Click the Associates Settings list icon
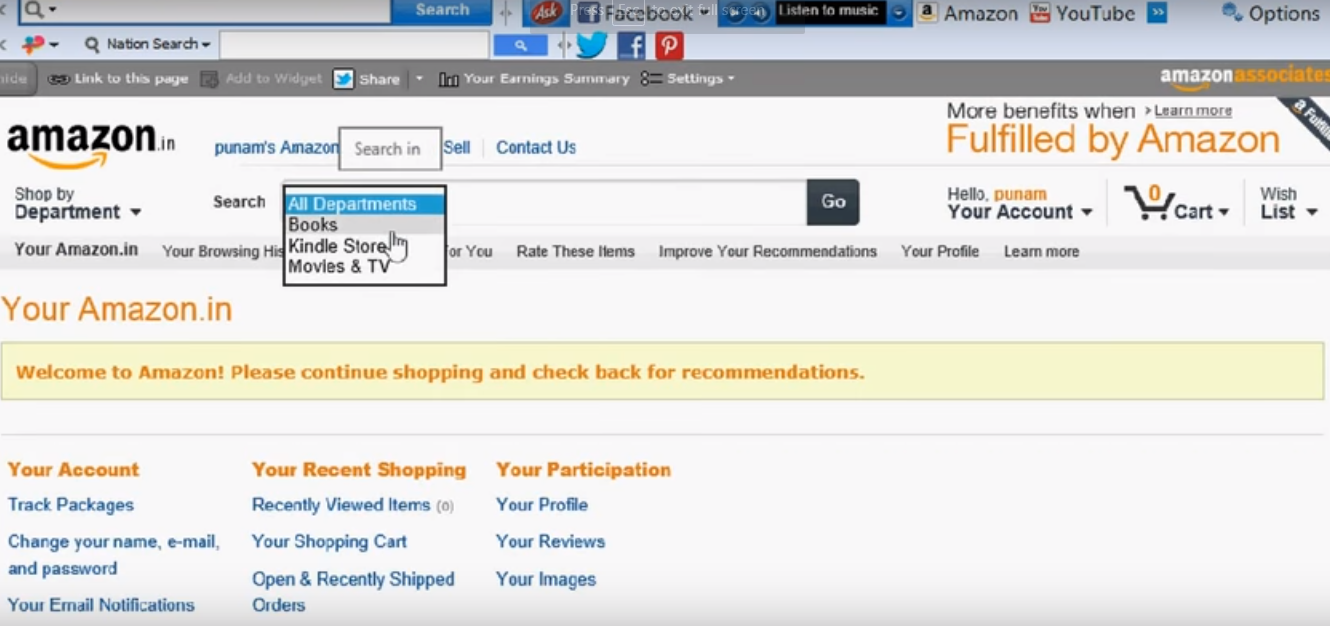Screen dimensions: 1330x626 [651, 78]
